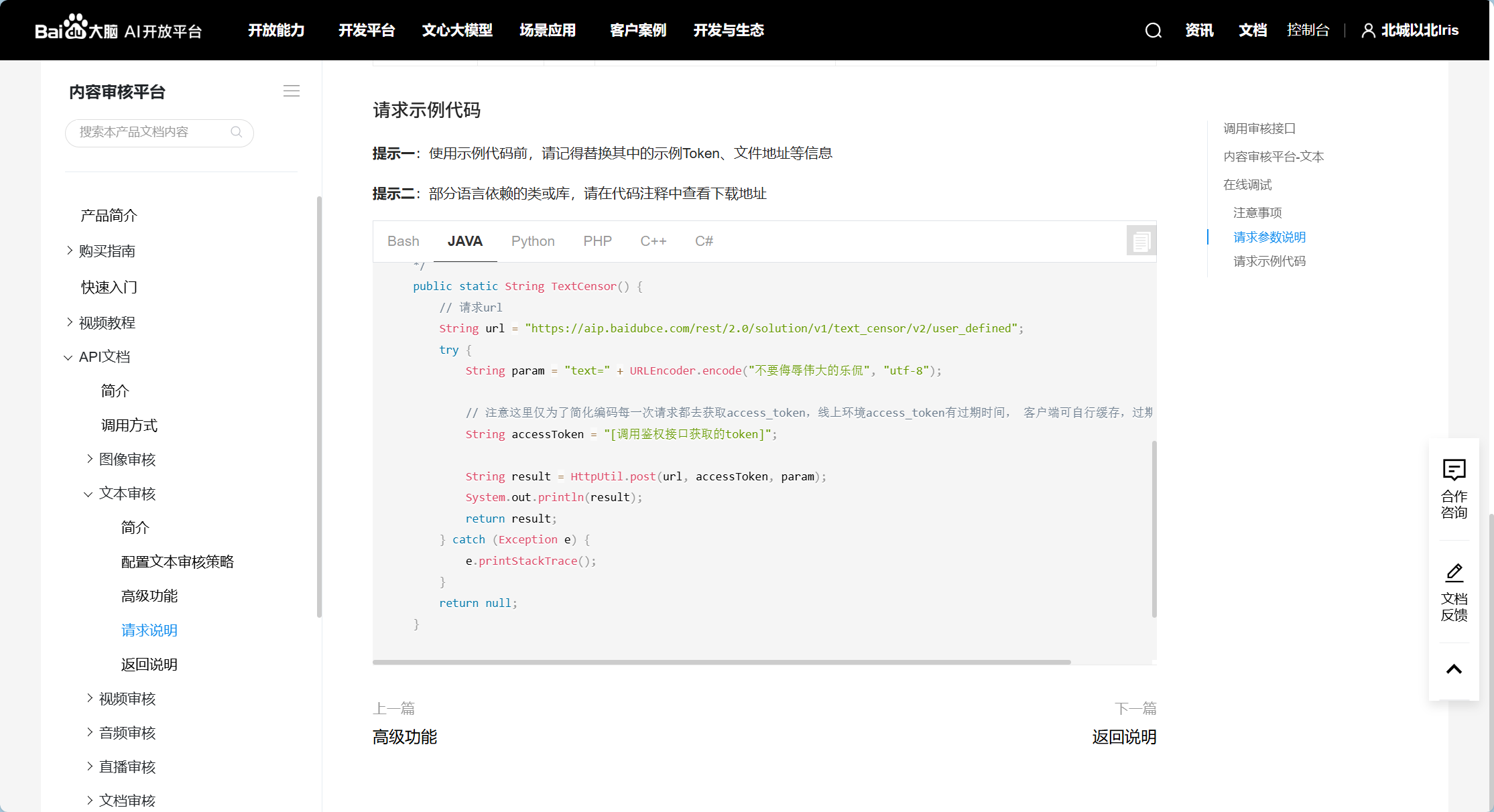The width and height of the screenshot is (1494, 812).
Task: Select the JAVA code tab
Action: coord(465,241)
